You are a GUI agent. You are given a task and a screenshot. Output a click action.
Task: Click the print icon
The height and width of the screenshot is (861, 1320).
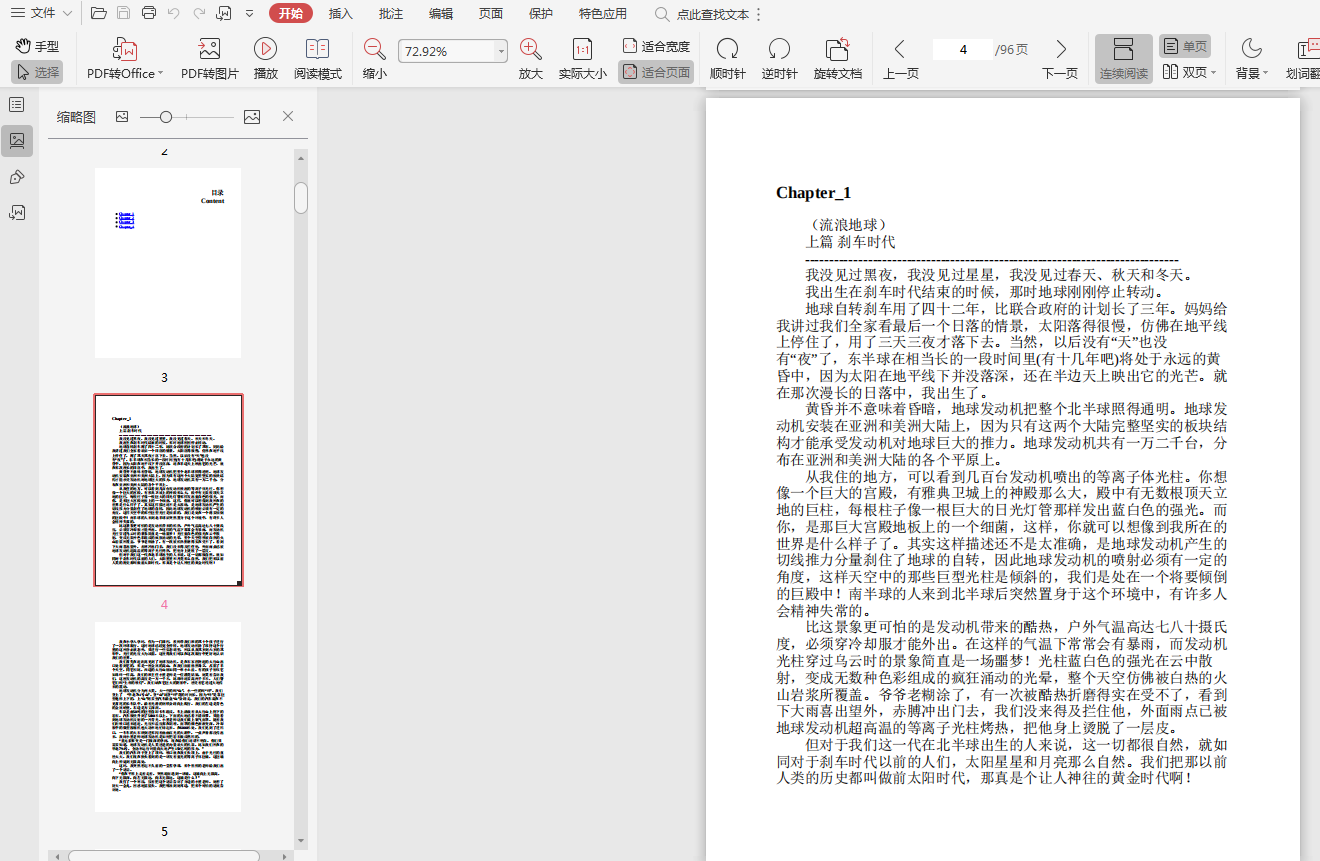point(149,13)
